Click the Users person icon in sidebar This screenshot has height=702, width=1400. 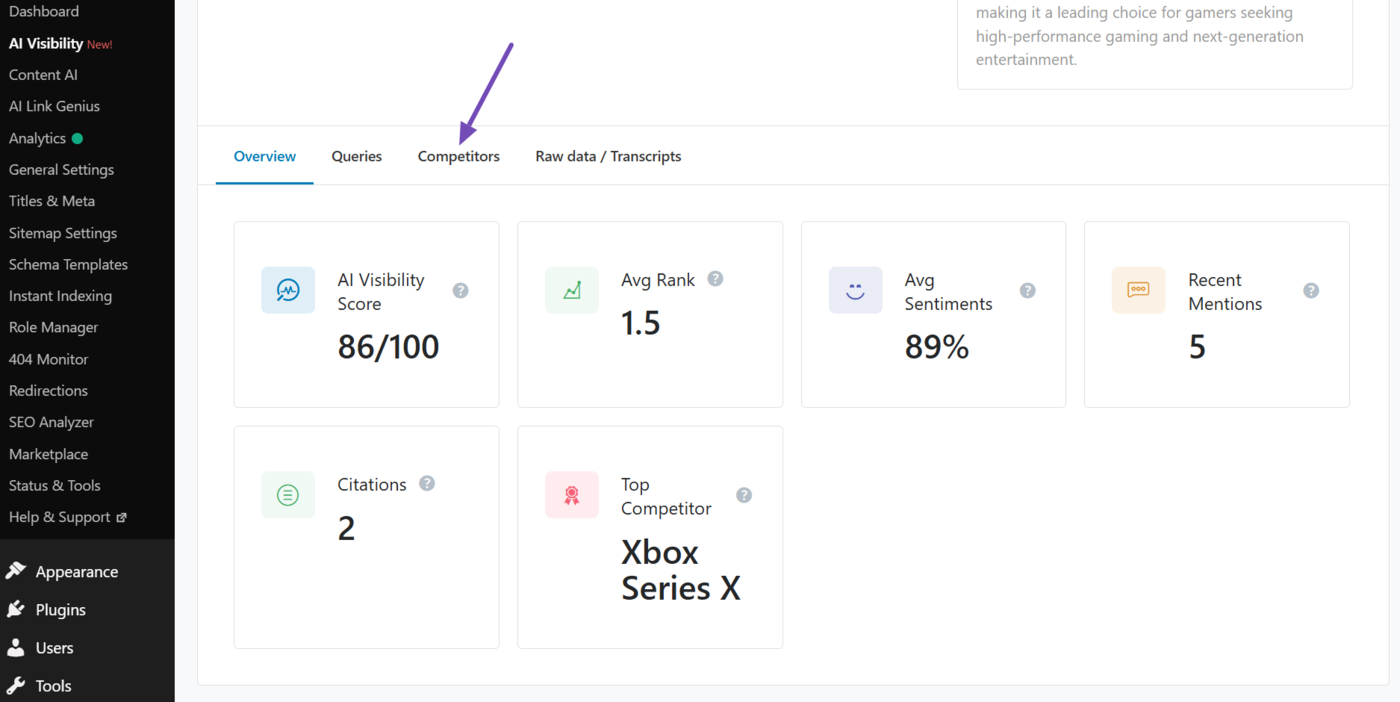16,647
